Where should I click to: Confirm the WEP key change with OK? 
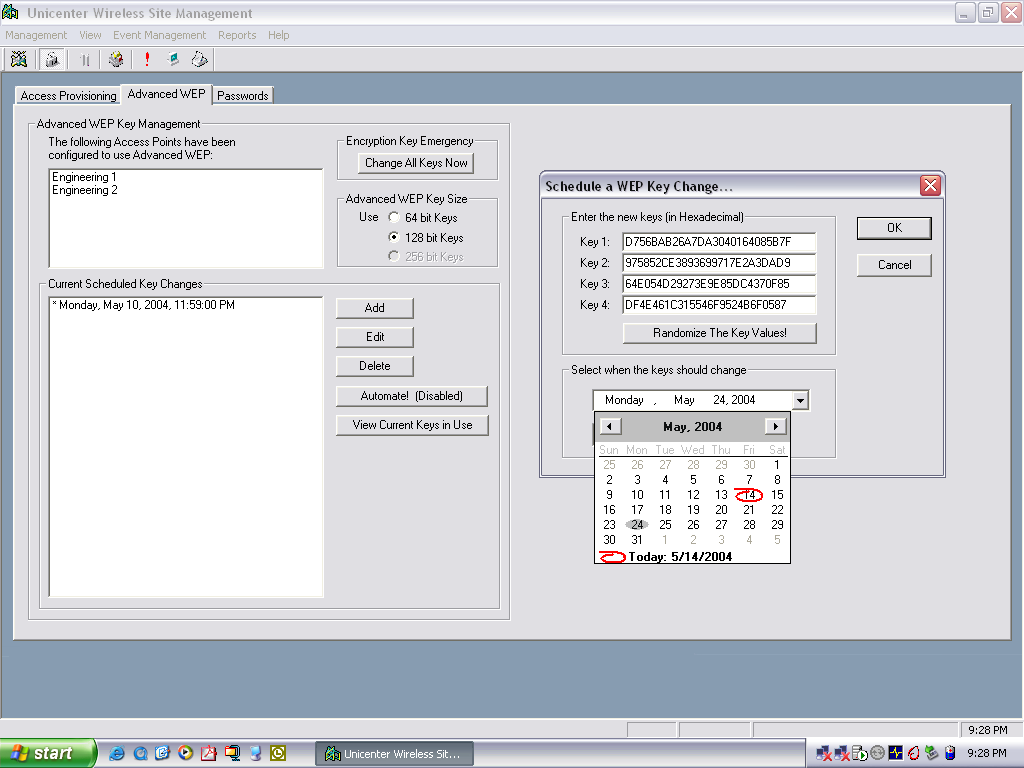[x=894, y=228]
